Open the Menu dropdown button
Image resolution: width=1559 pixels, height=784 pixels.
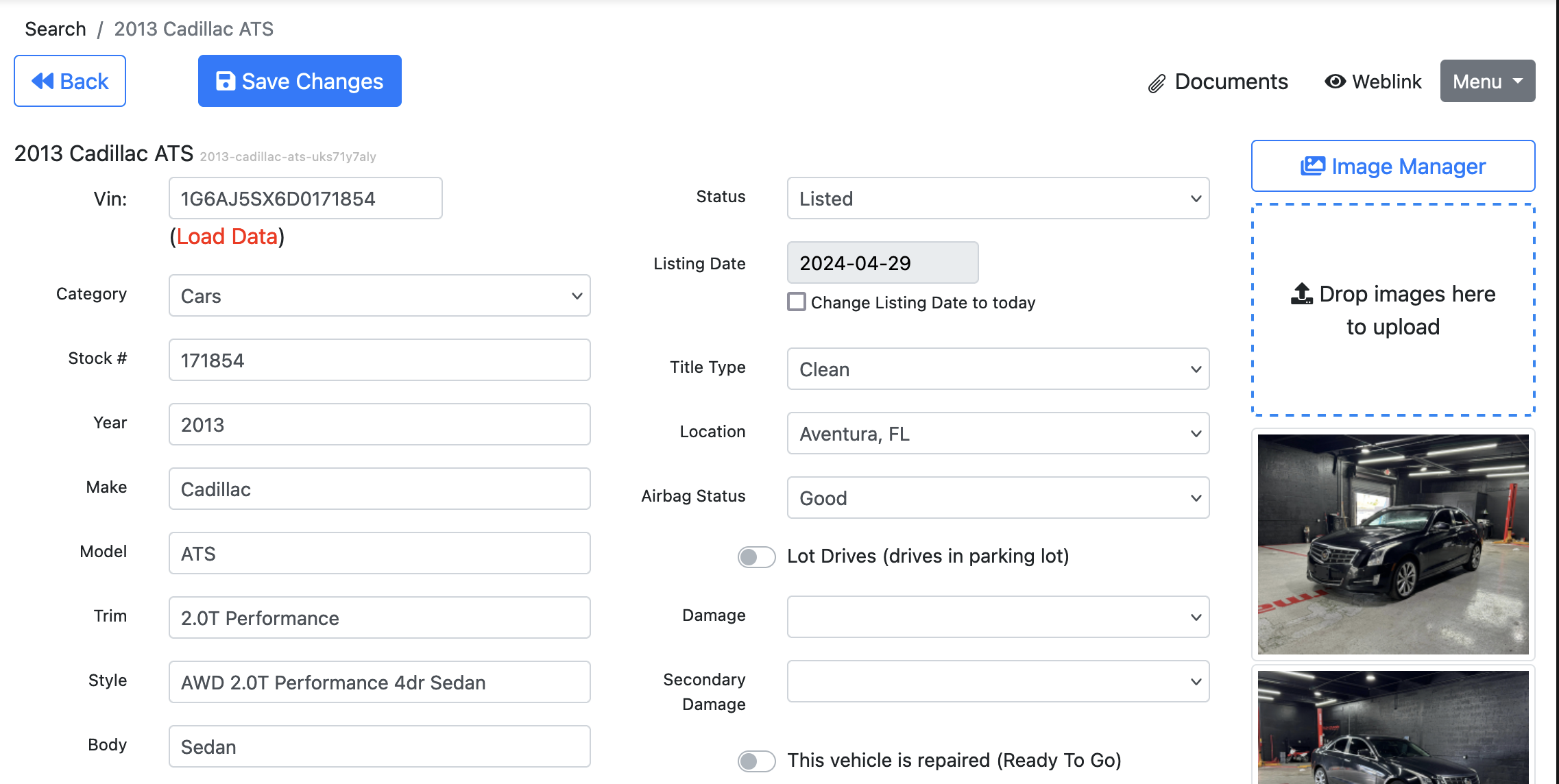click(x=1487, y=81)
